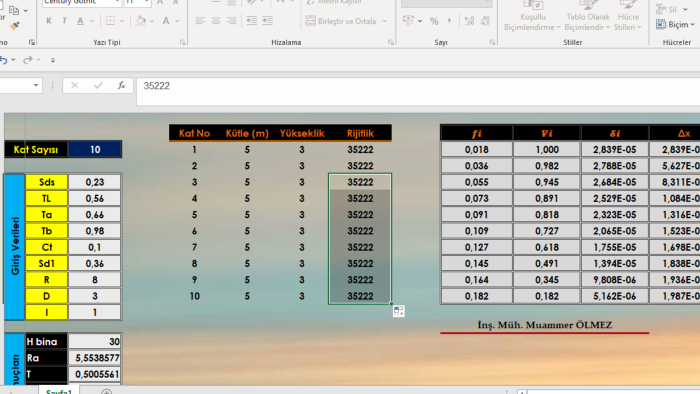Apply cell borders with the borders icon
Viewport: 700px width, 394px height.
coord(110,21)
